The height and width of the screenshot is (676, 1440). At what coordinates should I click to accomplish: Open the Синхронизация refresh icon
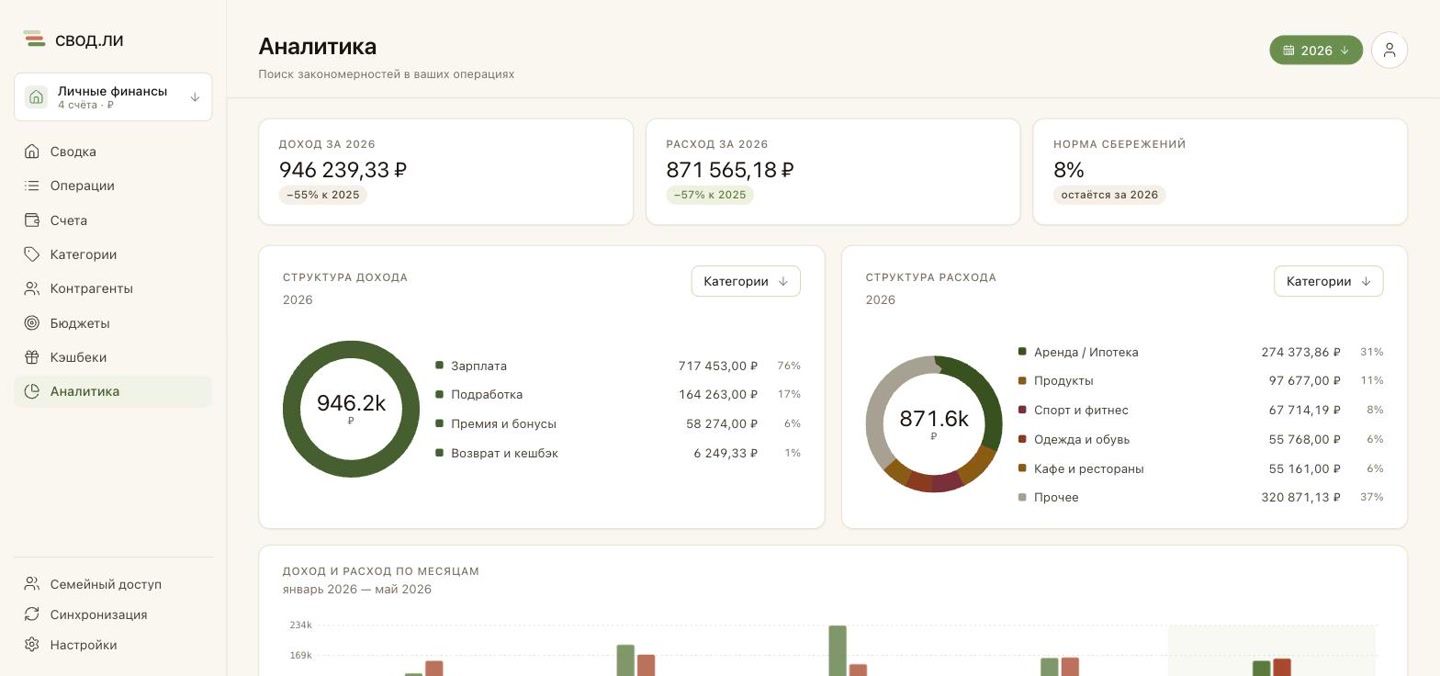pos(32,614)
